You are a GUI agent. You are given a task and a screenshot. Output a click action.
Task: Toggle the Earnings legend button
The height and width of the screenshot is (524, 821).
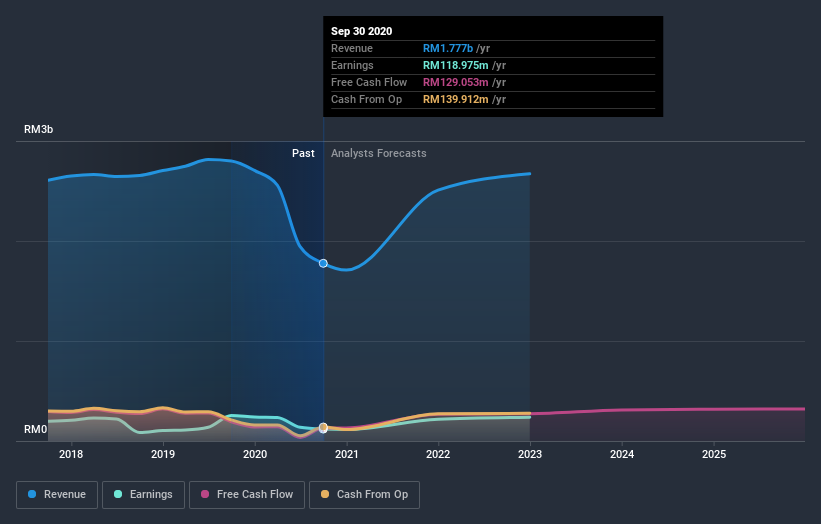tap(143, 495)
